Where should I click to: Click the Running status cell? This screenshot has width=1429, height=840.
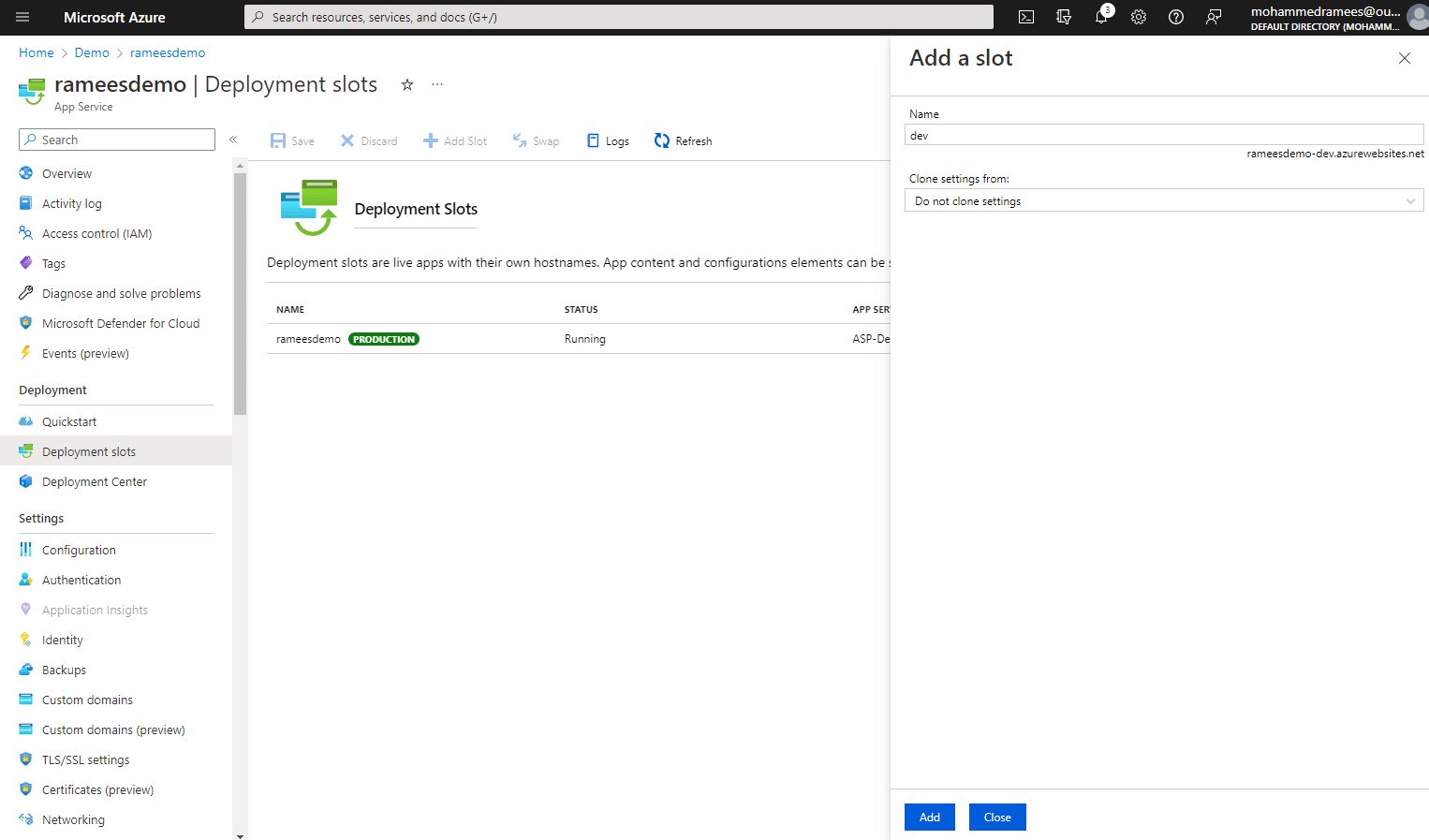[585, 339]
